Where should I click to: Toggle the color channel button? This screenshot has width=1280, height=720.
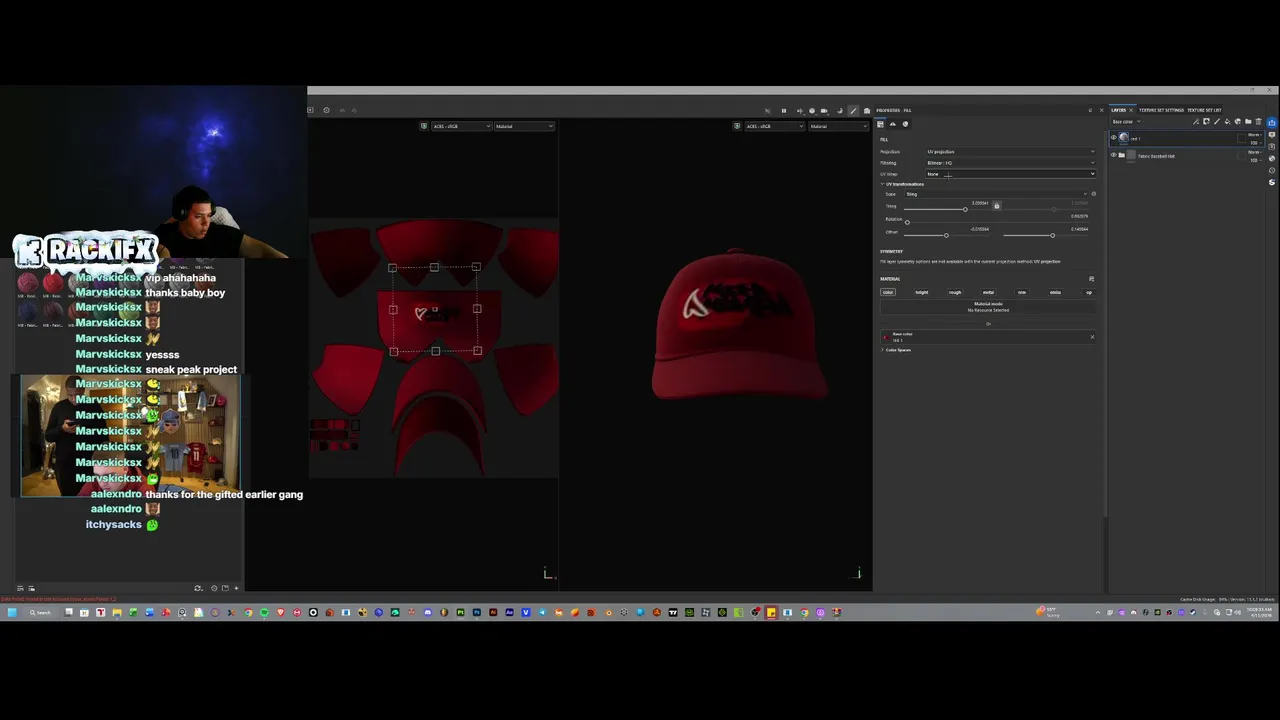(888, 292)
